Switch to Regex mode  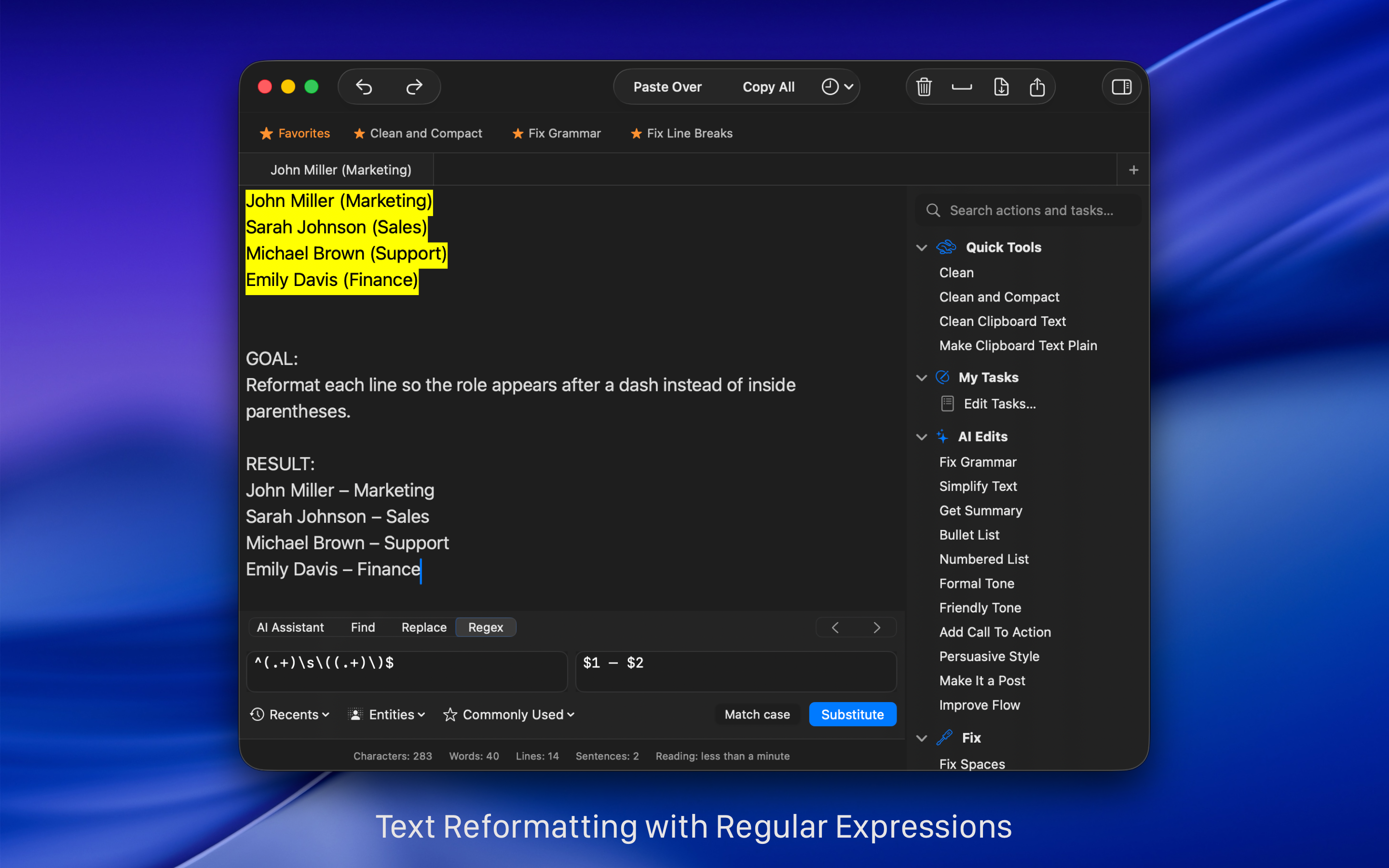[x=485, y=627]
